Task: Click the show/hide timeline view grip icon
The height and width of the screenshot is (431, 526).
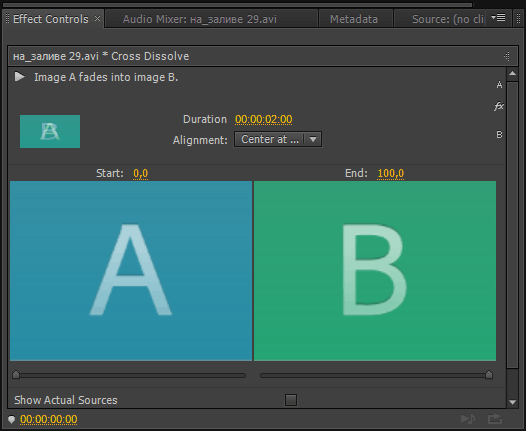Action: click(507, 56)
